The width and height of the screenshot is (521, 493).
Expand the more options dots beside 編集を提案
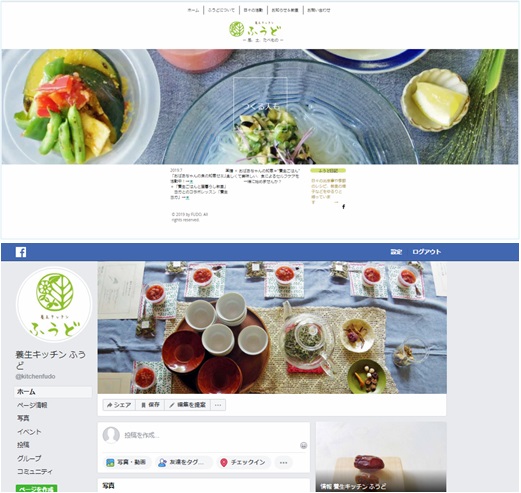click(x=218, y=405)
